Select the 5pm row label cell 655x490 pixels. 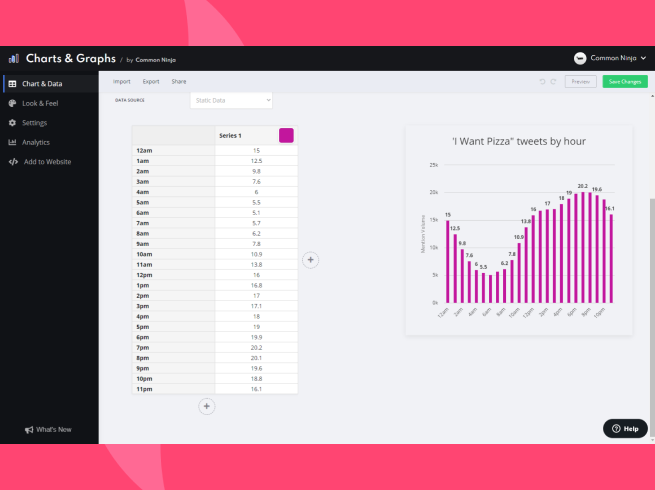174,327
